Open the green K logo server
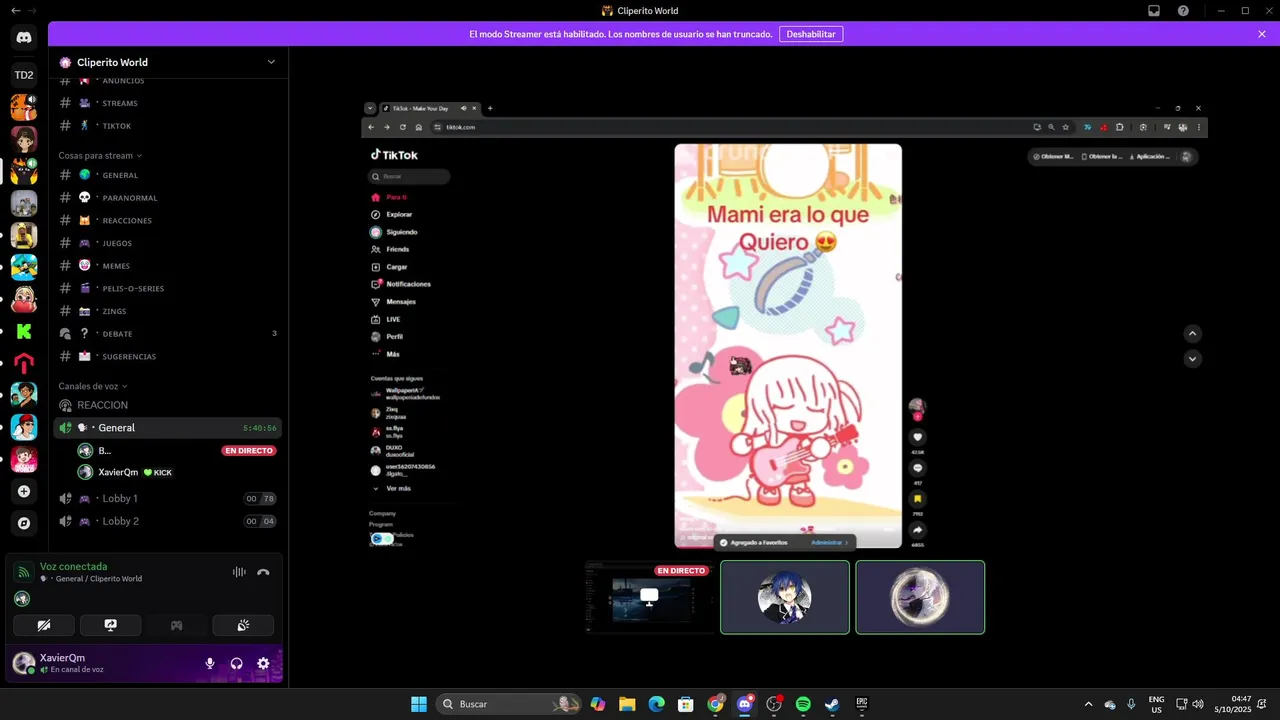This screenshot has width=1280, height=720. click(24, 332)
